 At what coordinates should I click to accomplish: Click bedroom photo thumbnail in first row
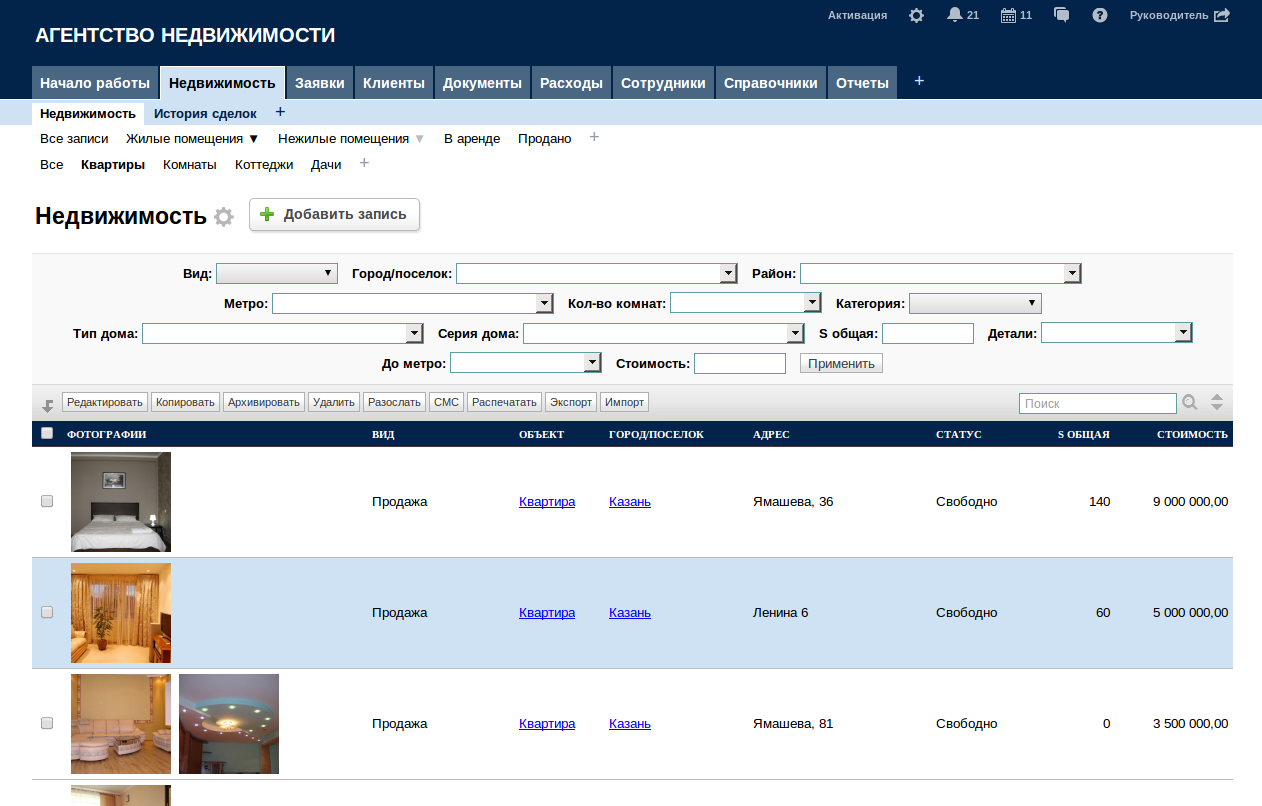(x=121, y=502)
